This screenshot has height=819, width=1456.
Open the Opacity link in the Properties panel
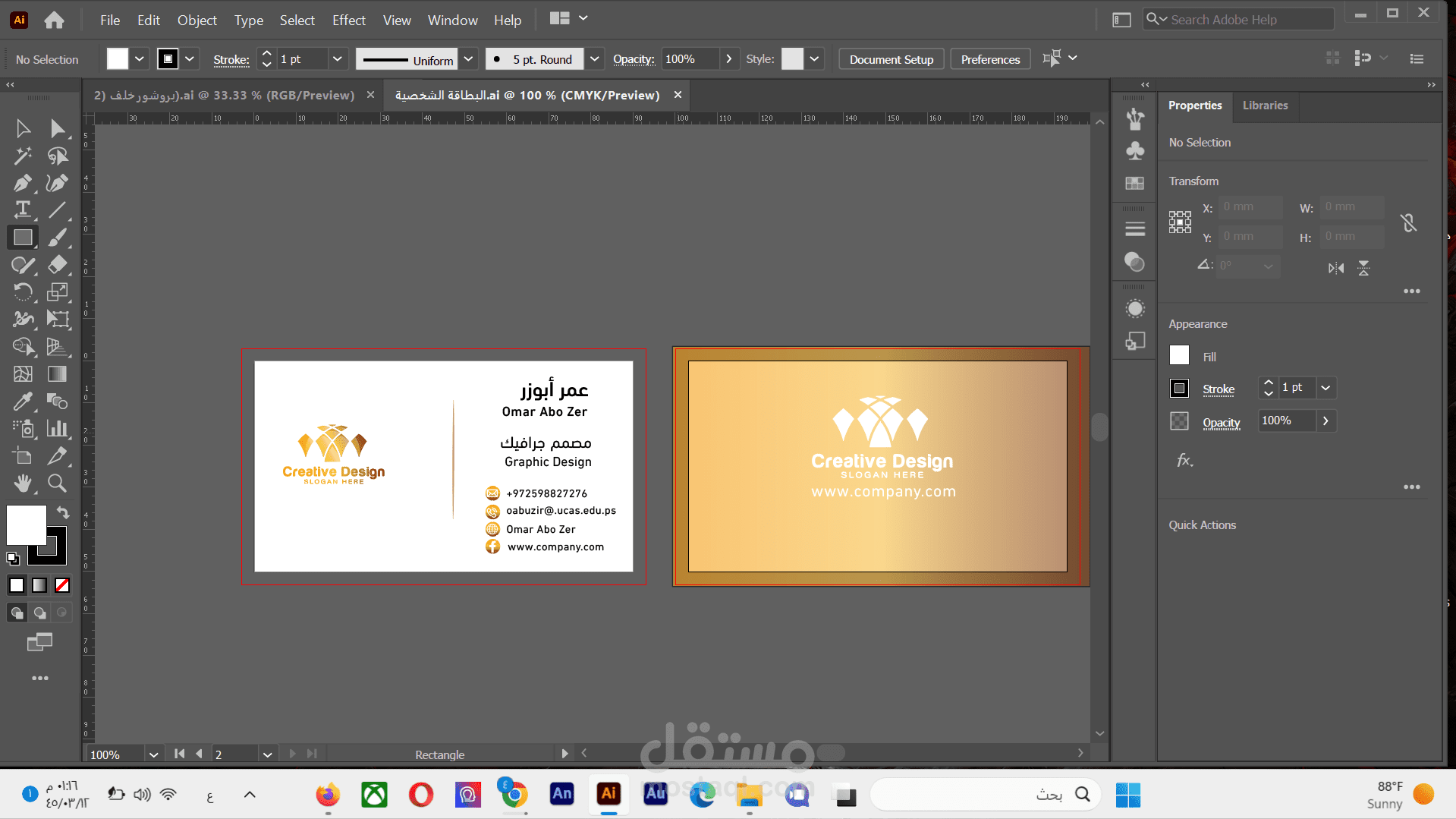pyautogui.click(x=1222, y=423)
